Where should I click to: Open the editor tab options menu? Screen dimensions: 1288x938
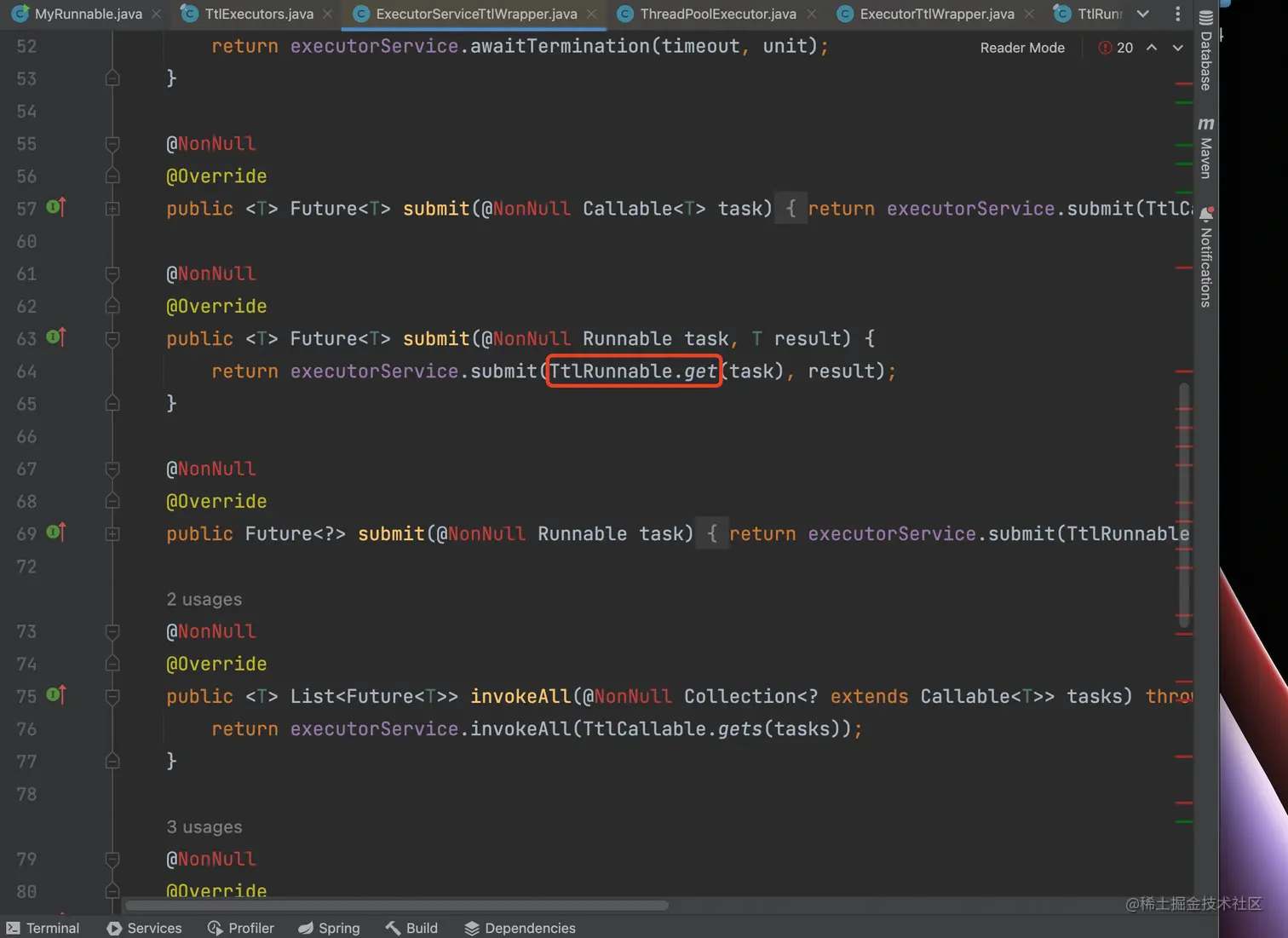(x=1178, y=14)
